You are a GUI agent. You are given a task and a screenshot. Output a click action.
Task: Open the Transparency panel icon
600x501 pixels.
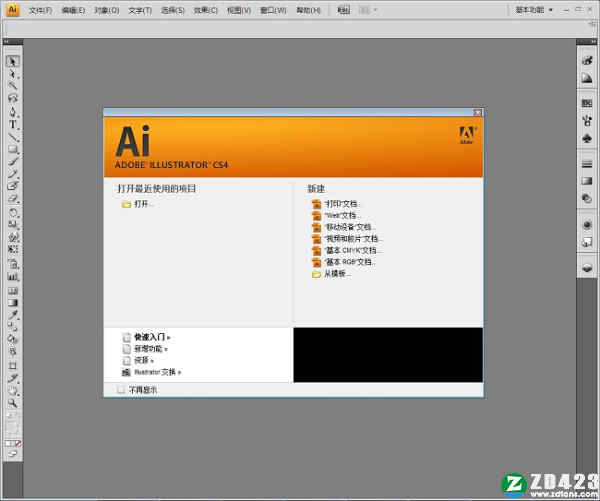pyautogui.click(x=587, y=198)
